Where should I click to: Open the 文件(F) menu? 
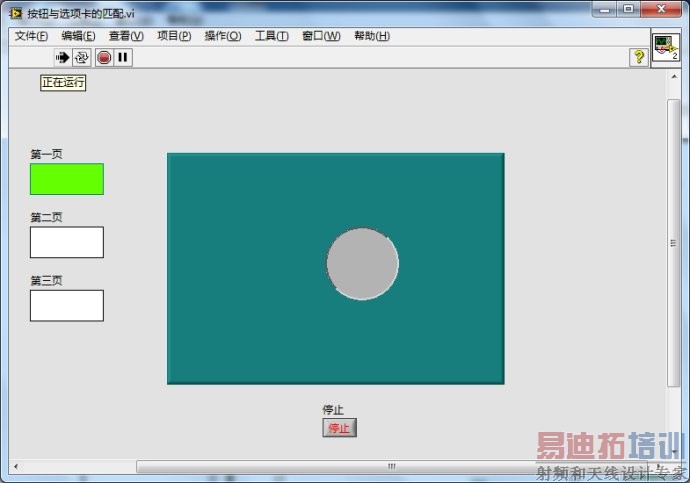coord(31,36)
